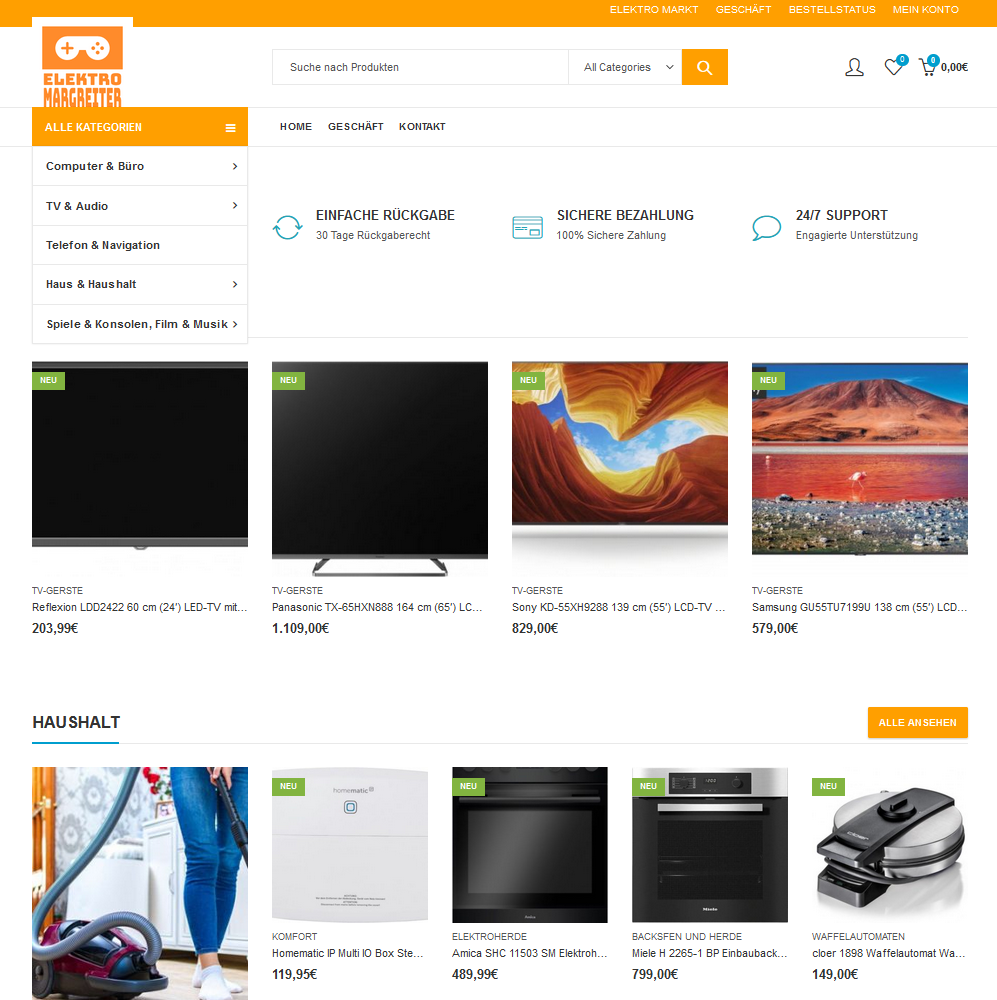Screen dimensions: 997x1000
Task: Toggle the Alle Kategorien hamburger icon
Action: [230, 128]
